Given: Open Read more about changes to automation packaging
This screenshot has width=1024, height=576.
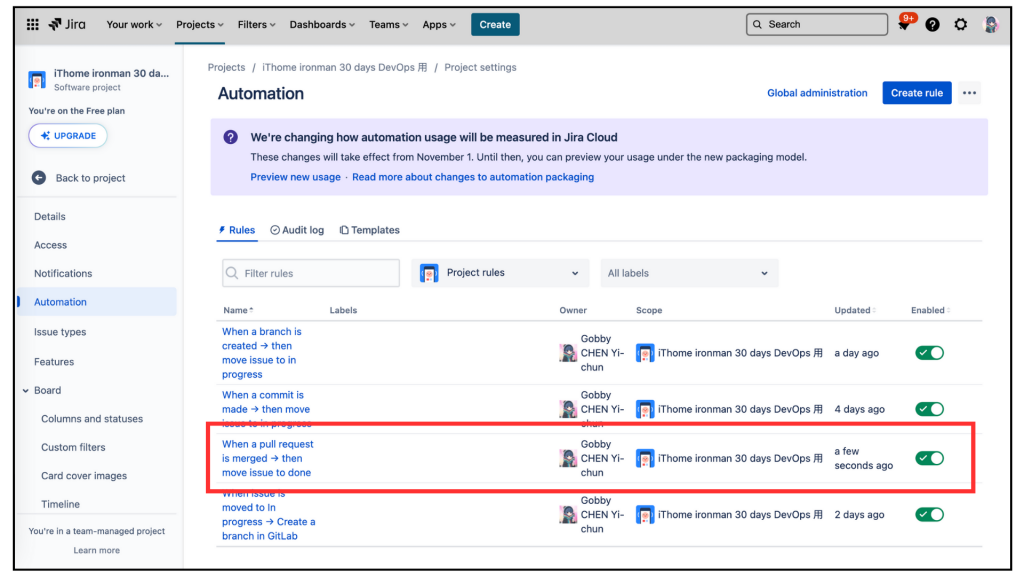Looking at the screenshot, I should point(473,177).
